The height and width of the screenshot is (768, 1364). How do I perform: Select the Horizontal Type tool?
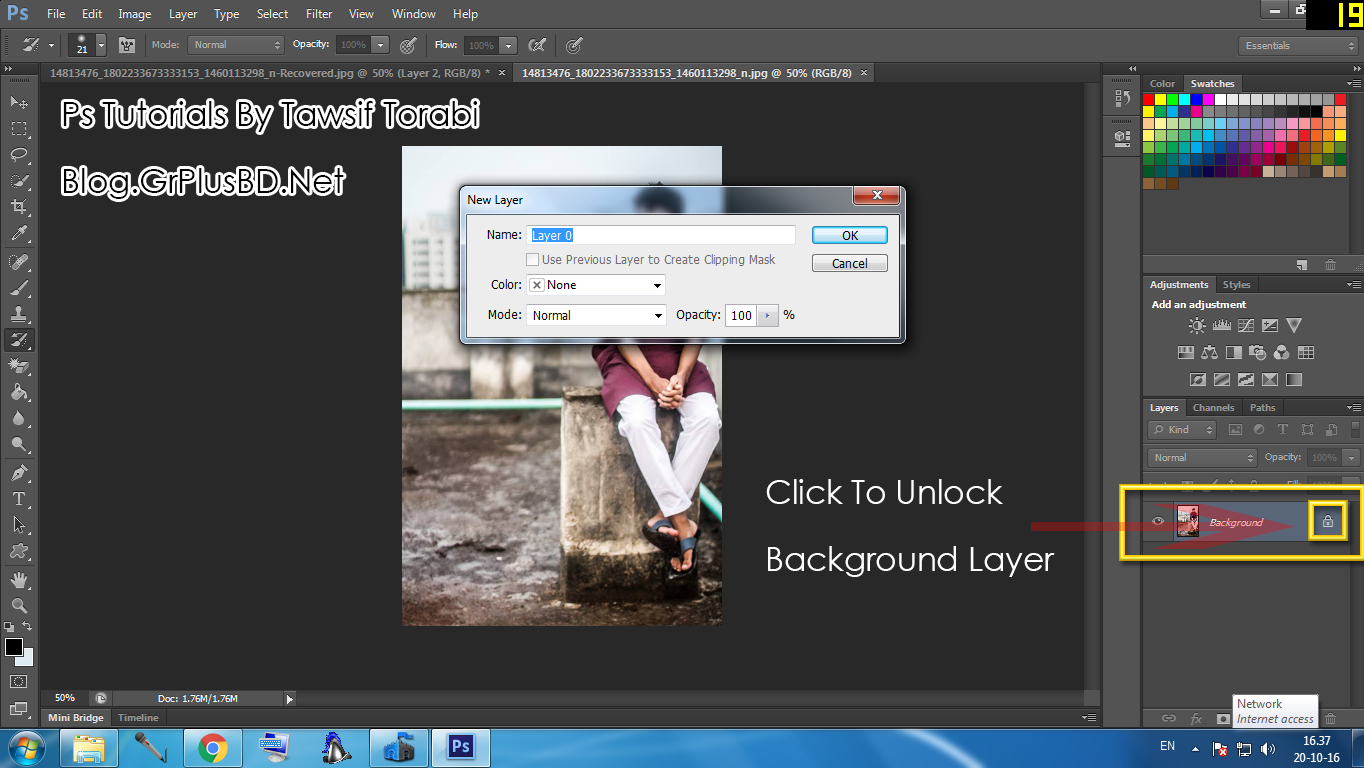point(18,499)
